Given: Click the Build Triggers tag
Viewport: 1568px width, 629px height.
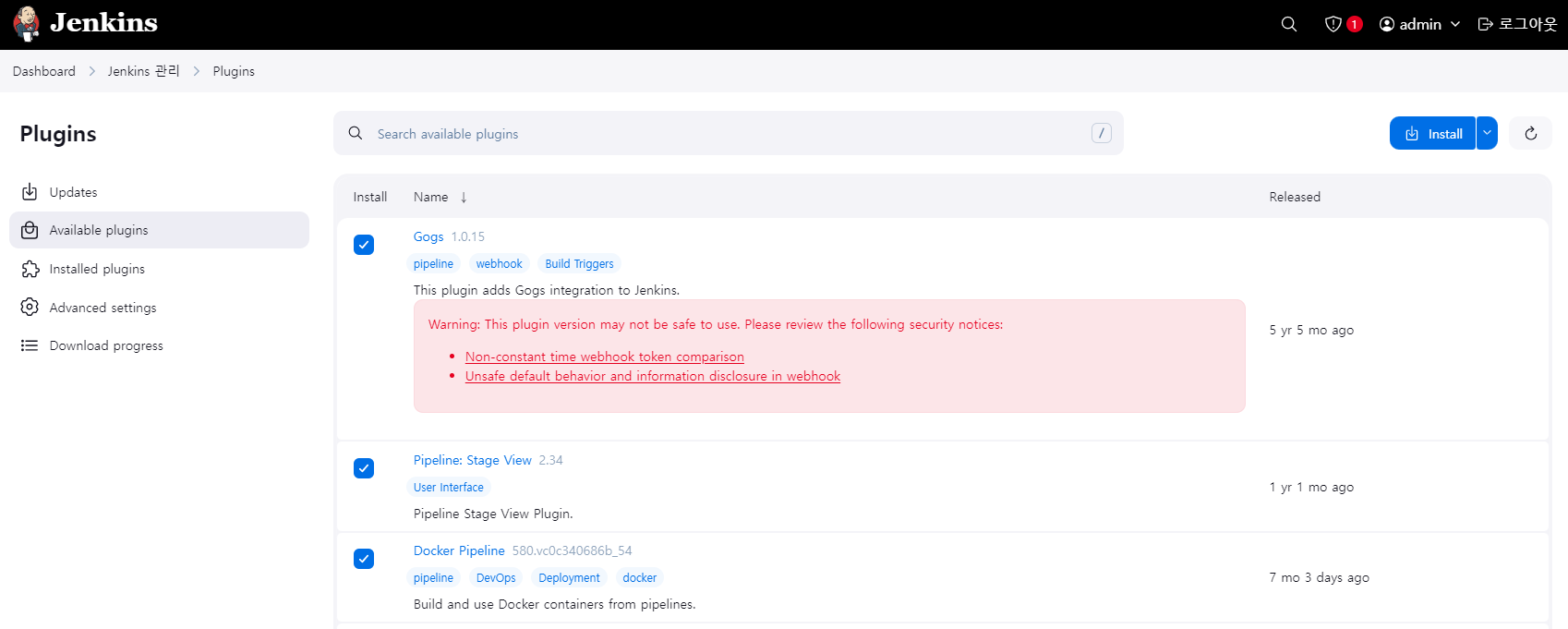Looking at the screenshot, I should click(579, 263).
